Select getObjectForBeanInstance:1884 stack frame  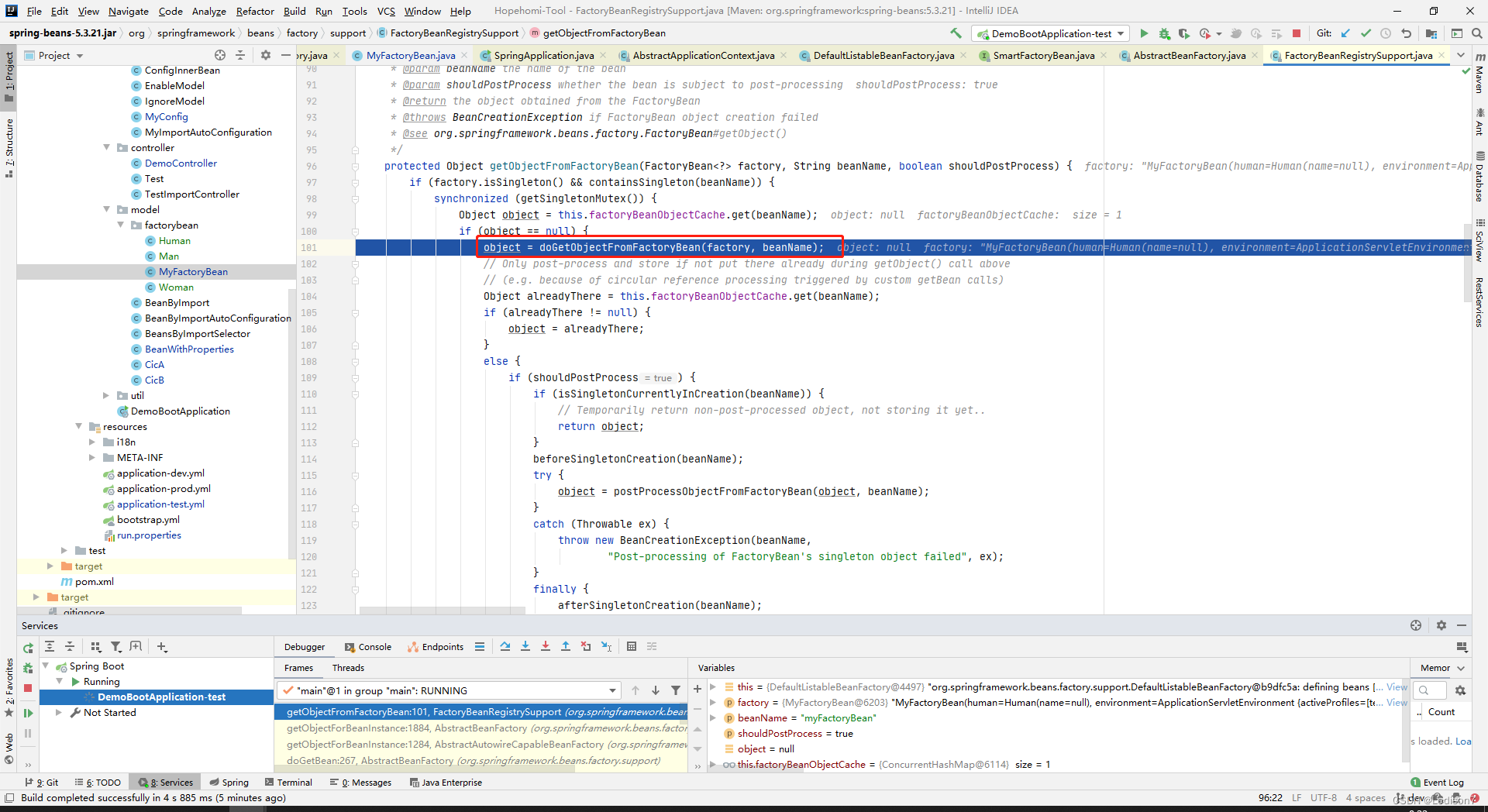click(480, 728)
